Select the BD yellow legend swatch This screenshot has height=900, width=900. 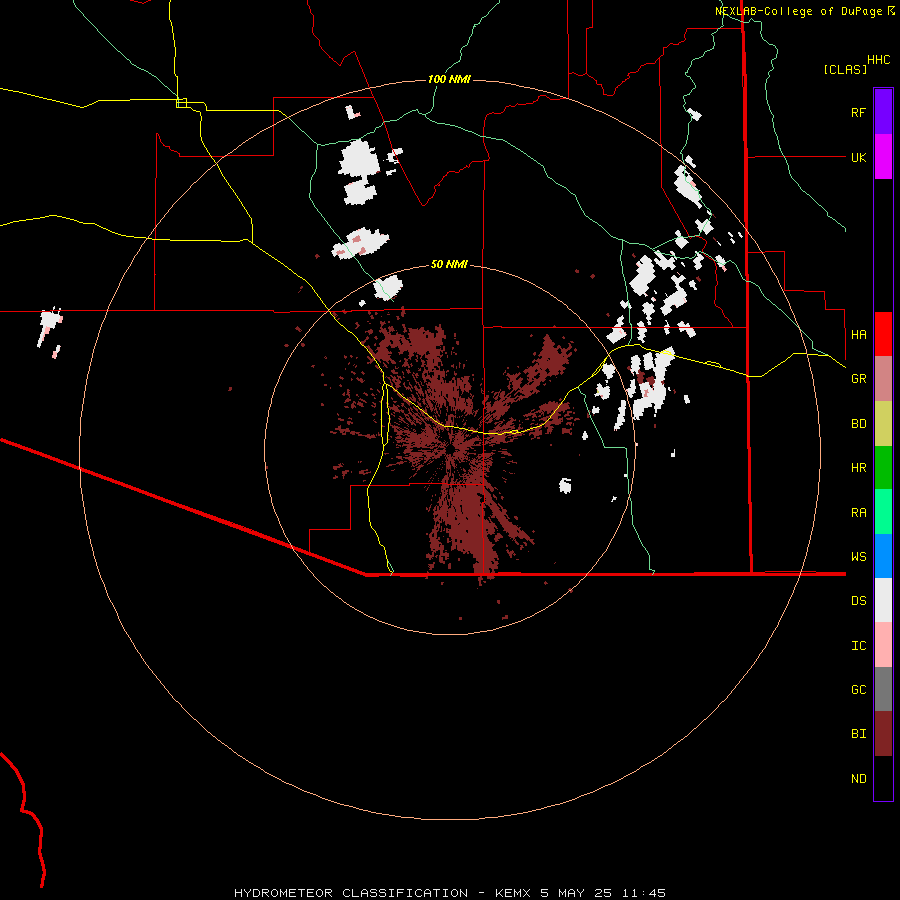click(883, 424)
